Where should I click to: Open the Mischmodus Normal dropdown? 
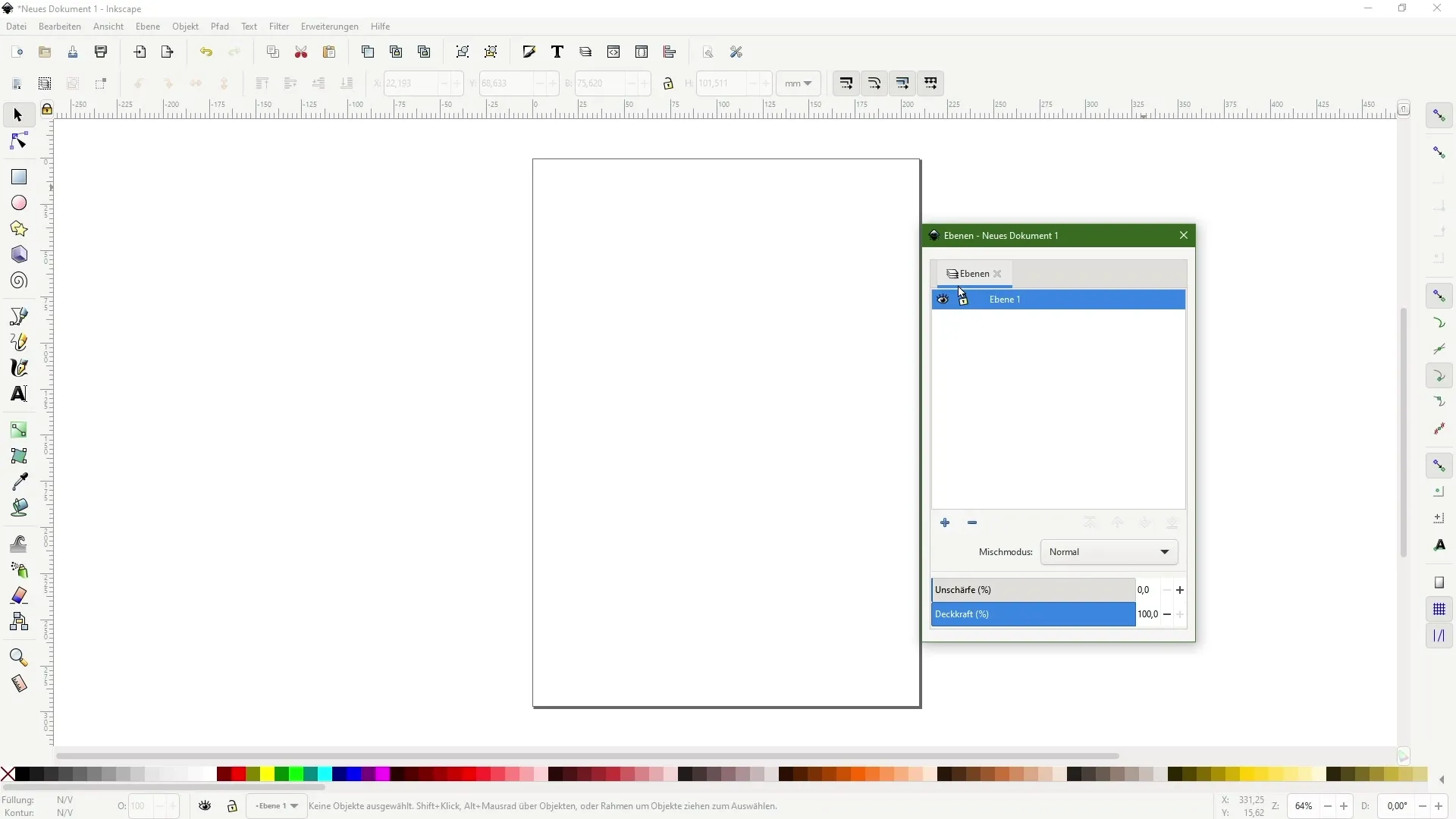point(1109,552)
